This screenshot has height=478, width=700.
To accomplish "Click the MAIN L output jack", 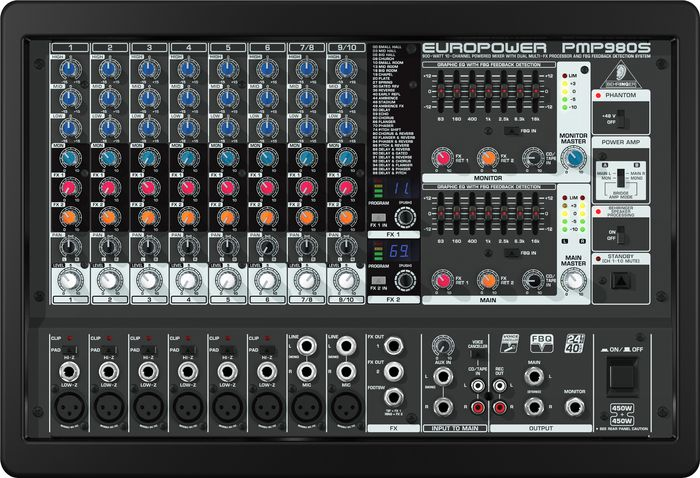I will (534, 377).
